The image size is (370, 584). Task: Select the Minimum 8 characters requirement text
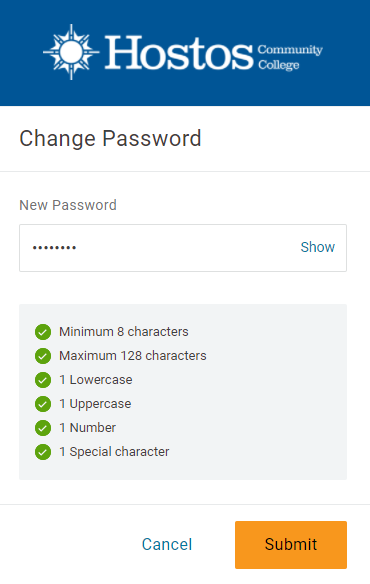pos(124,331)
